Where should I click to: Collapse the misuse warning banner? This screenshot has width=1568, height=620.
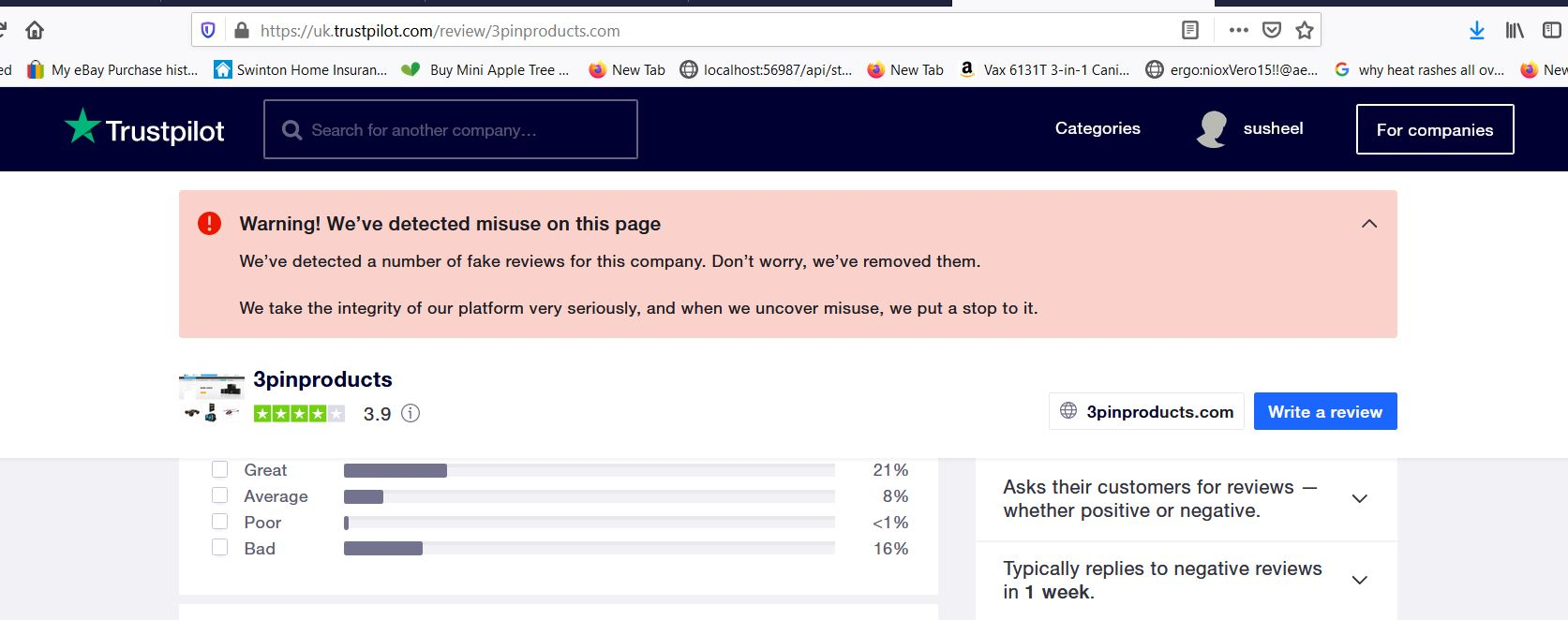1368,224
